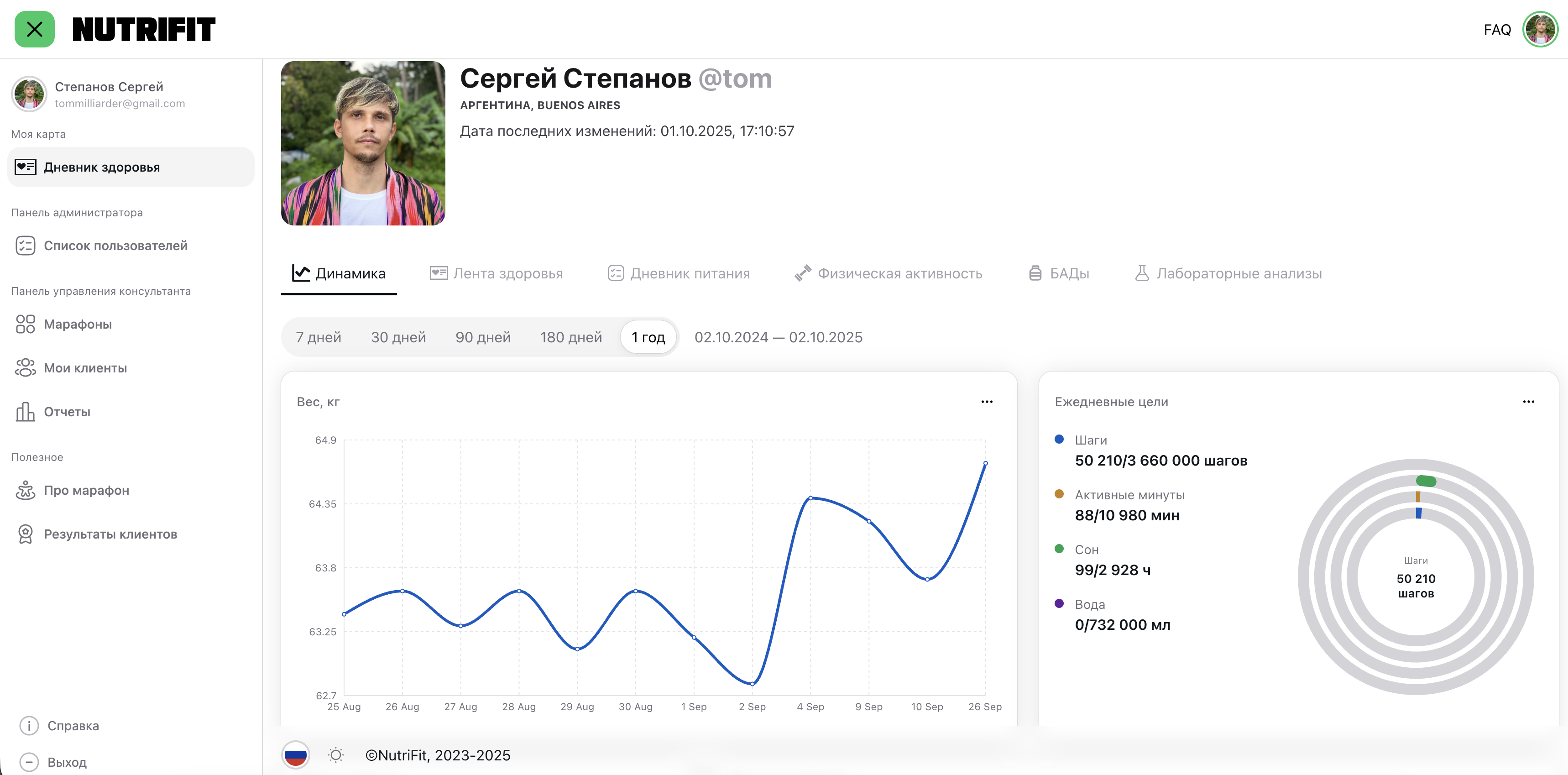Open Про марафон section
Image resolution: width=1568 pixels, height=775 pixels.
(x=86, y=490)
